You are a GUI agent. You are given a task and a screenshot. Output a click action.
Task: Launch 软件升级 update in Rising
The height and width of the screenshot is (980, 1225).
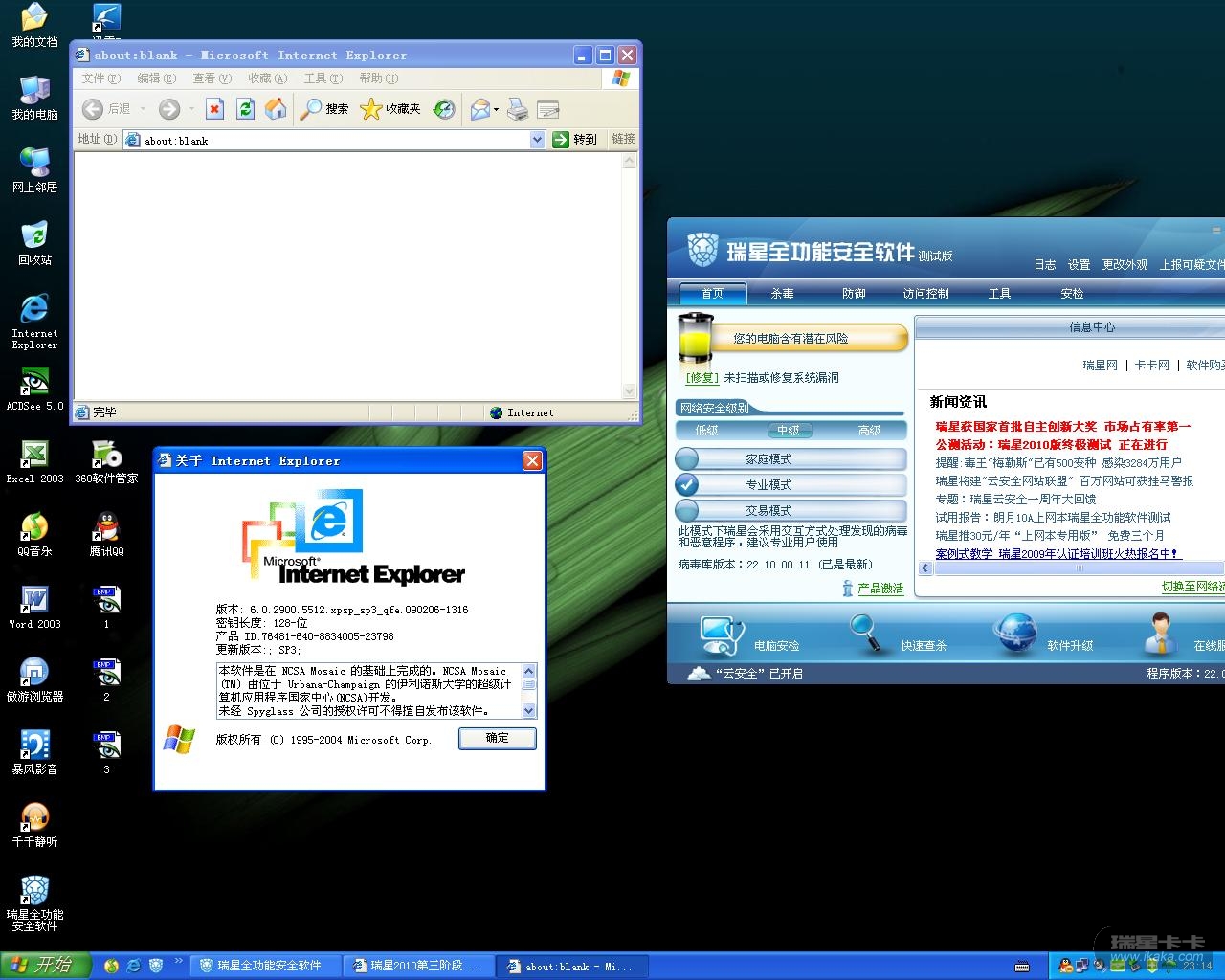[1042, 635]
